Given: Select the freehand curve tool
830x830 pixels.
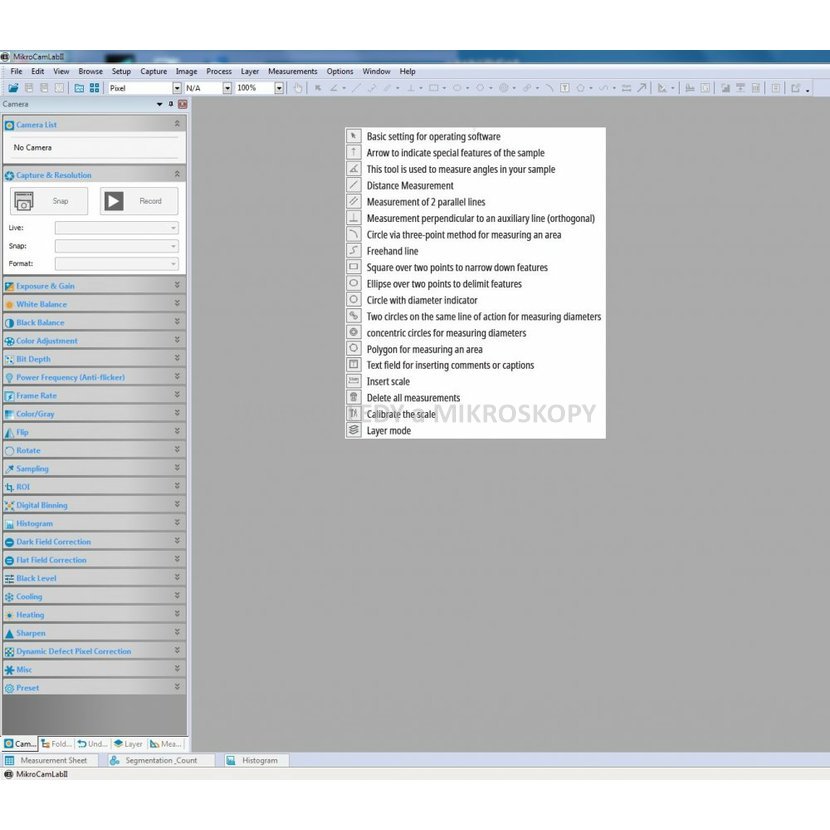Looking at the screenshot, I should point(603,88).
